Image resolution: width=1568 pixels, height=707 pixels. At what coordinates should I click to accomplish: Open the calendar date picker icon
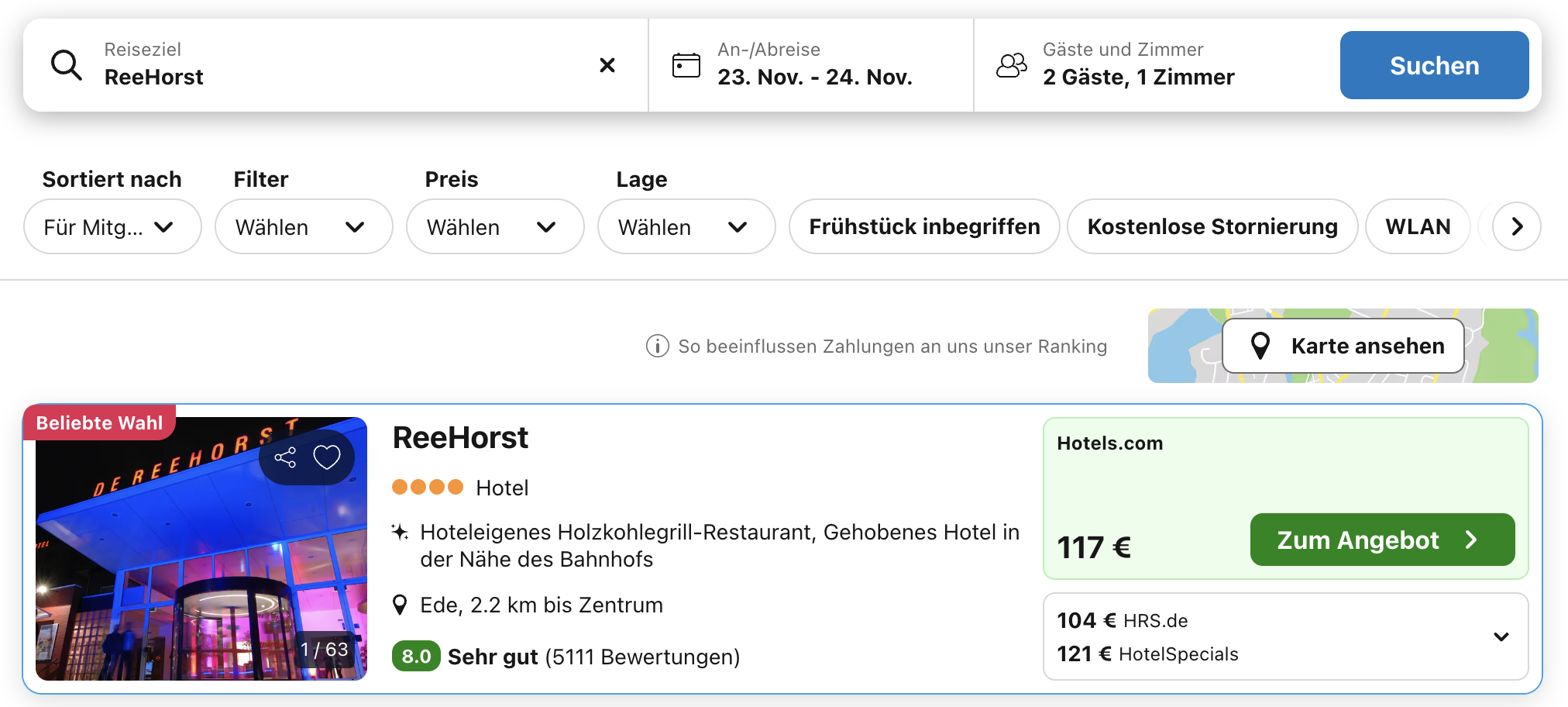coord(686,65)
